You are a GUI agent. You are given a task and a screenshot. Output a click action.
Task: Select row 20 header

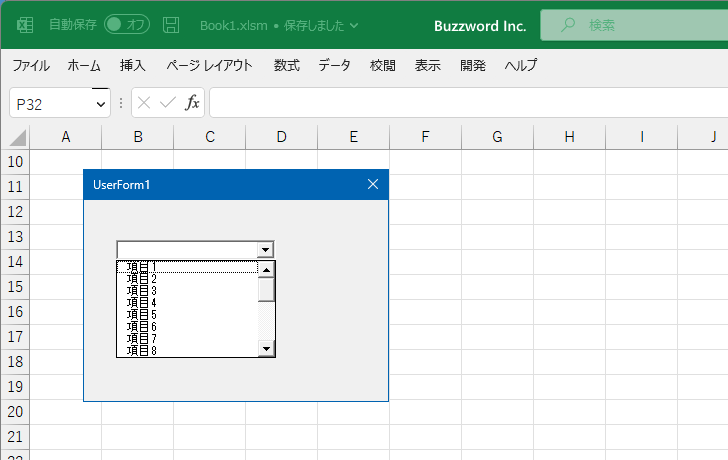pos(15,412)
